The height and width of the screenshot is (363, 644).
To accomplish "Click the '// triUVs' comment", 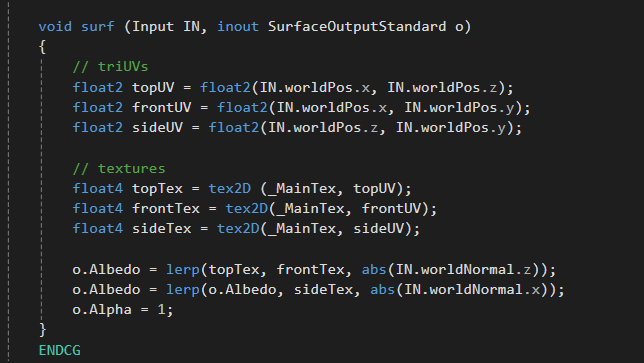I will [x=110, y=67].
